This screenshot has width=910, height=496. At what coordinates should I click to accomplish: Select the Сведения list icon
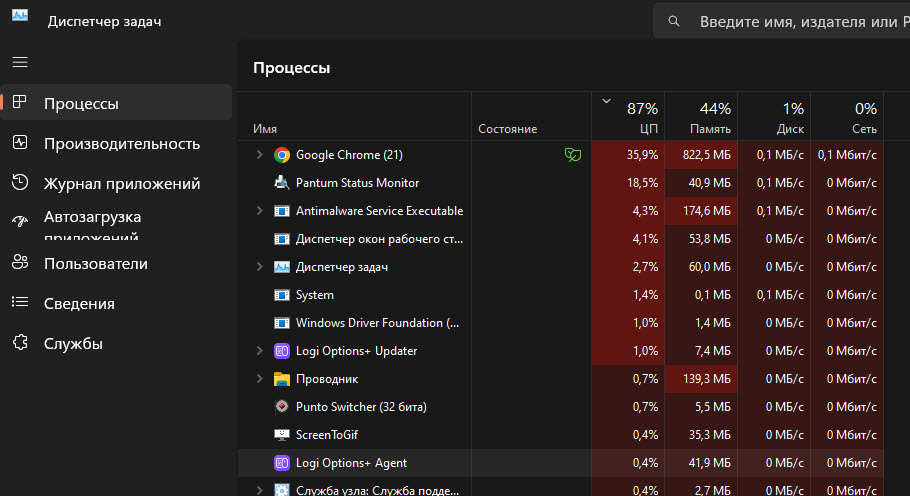coord(20,302)
